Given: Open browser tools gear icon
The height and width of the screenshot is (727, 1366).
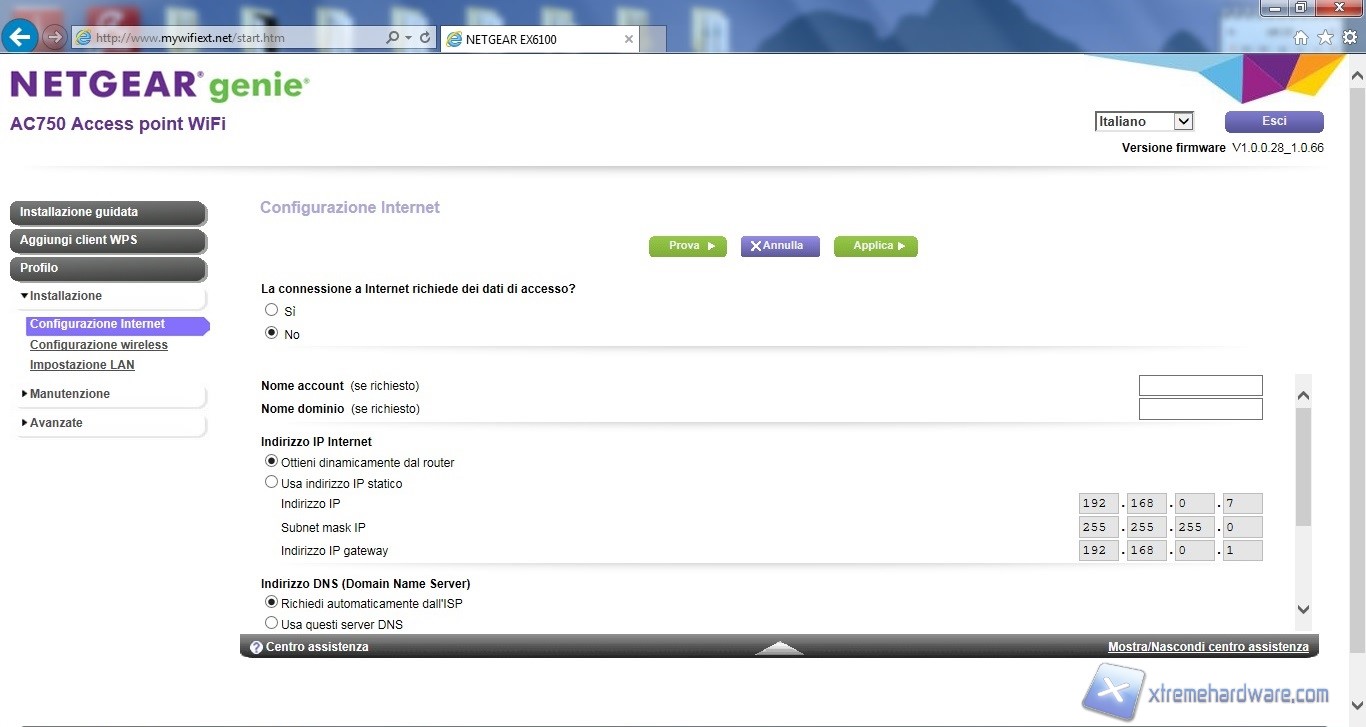Looking at the screenshot, I should click(x=1349, y=38).
